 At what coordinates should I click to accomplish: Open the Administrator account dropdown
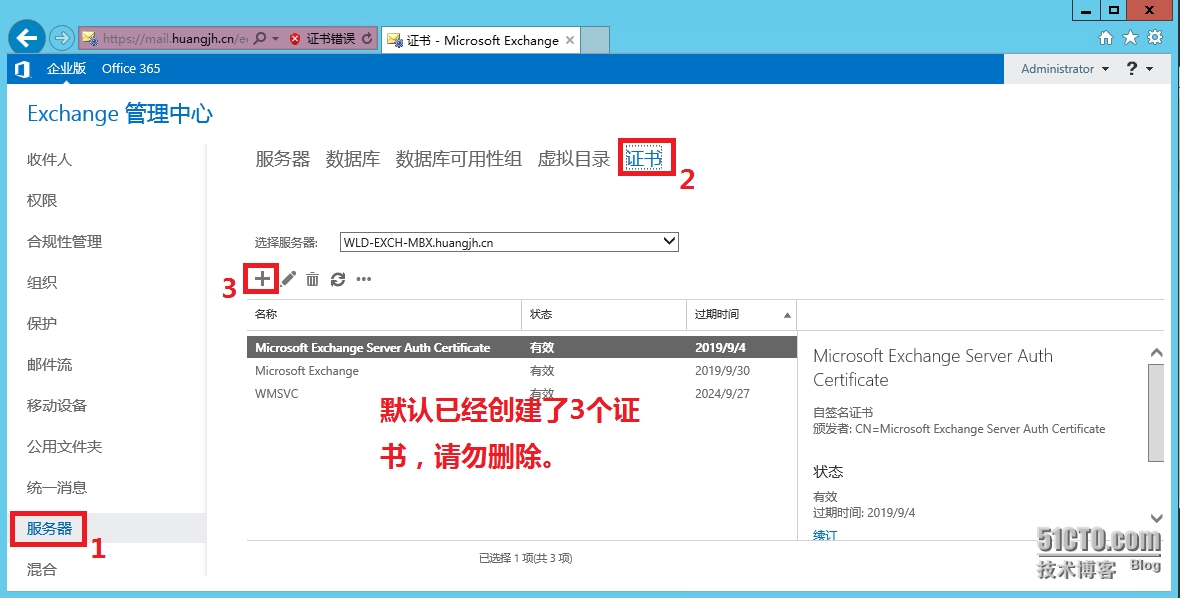point(1065,68)
